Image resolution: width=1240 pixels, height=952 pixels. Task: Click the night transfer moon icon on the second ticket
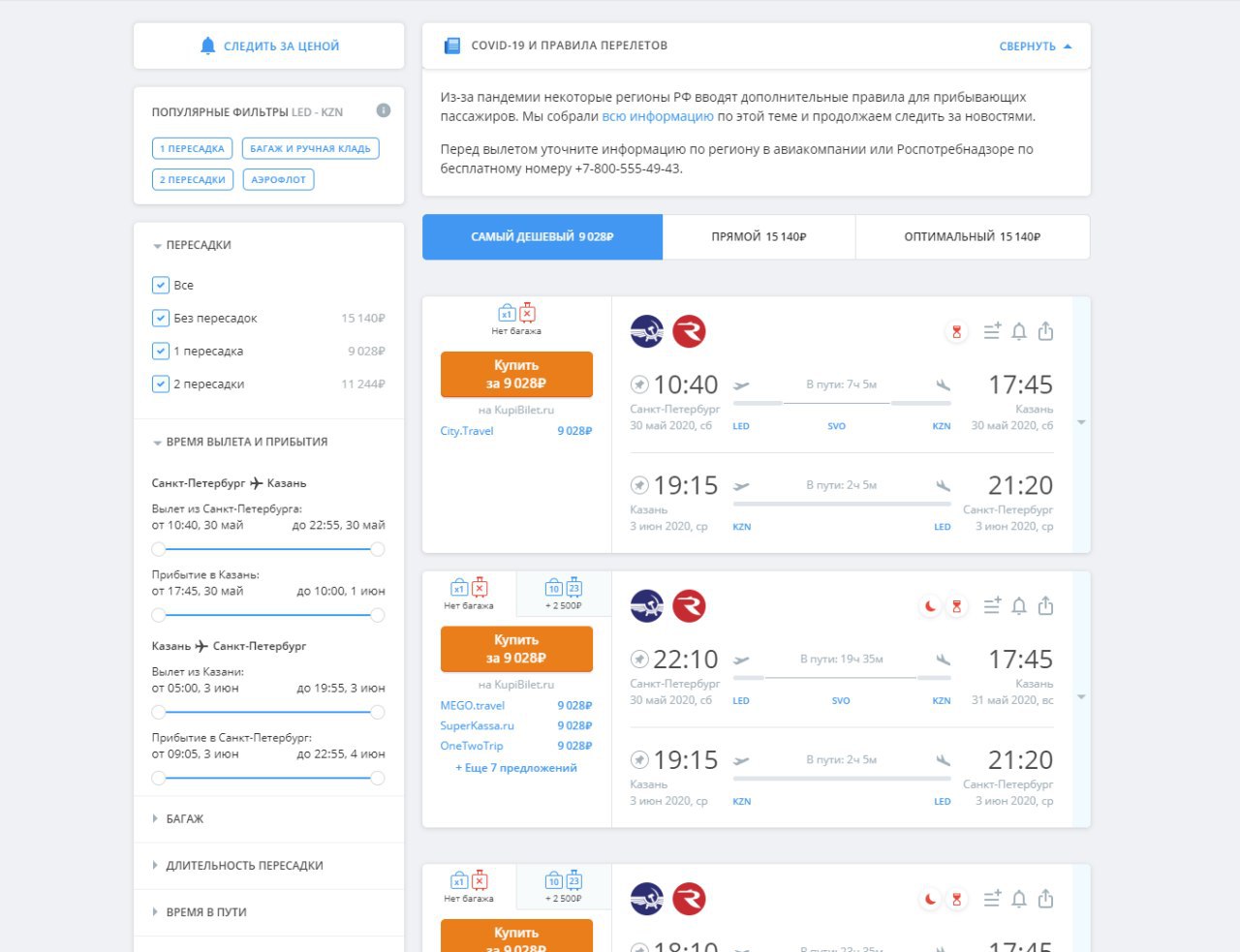930,606
